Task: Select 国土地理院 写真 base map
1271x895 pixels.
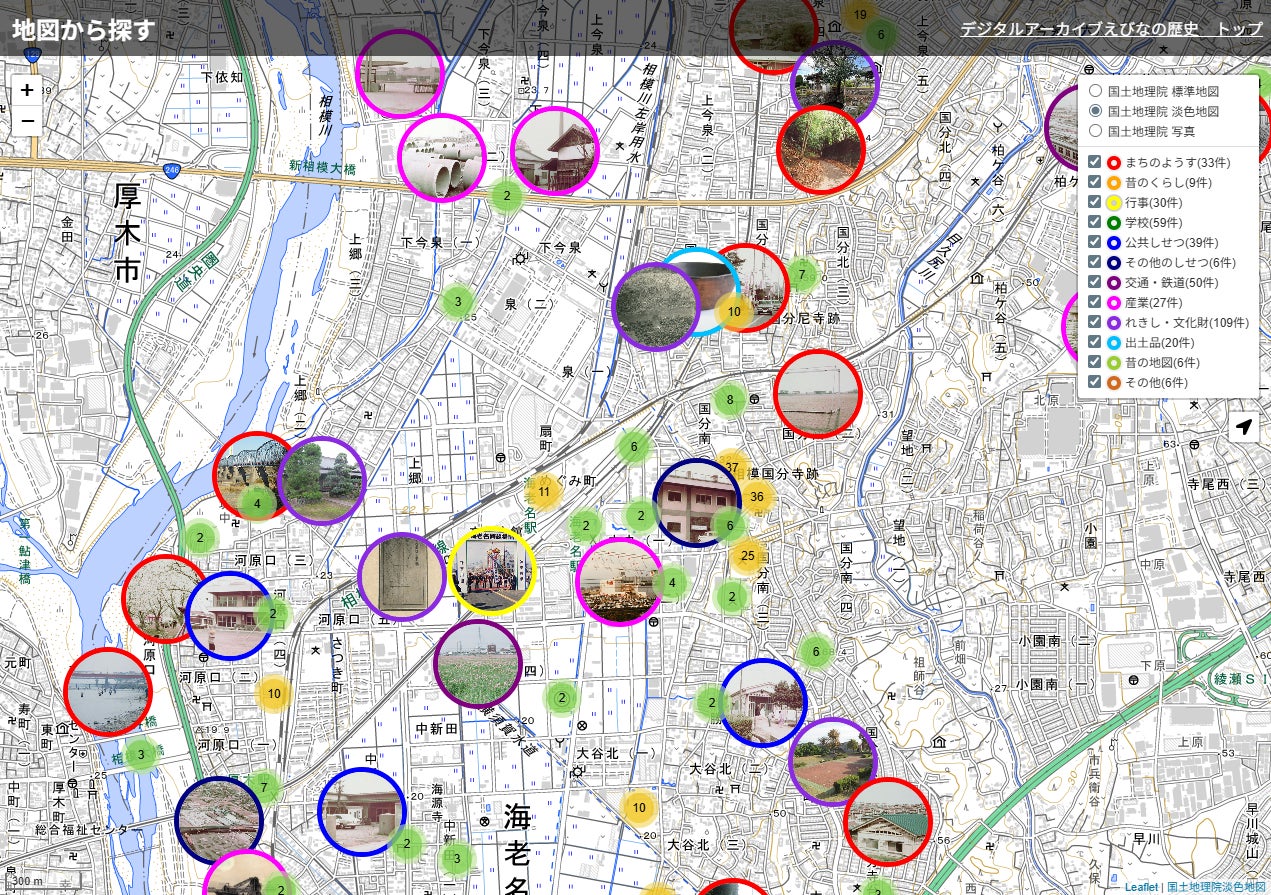Action: pyautogui.click(x=1095, y=130)
